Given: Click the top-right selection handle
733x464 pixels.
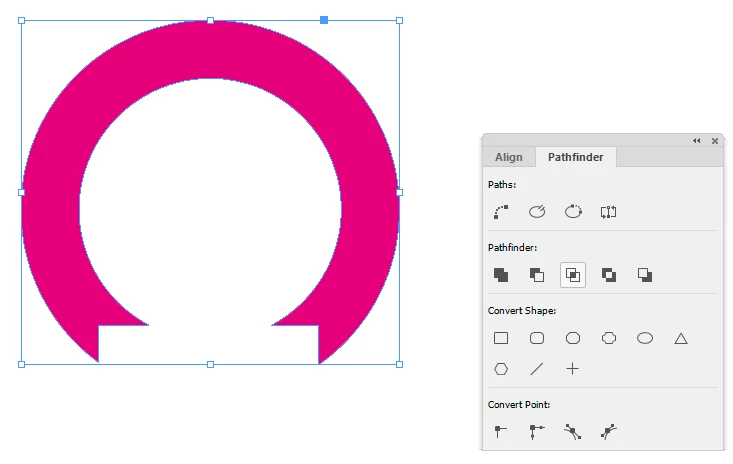Looking at the screenshot, I should (399, 21).
